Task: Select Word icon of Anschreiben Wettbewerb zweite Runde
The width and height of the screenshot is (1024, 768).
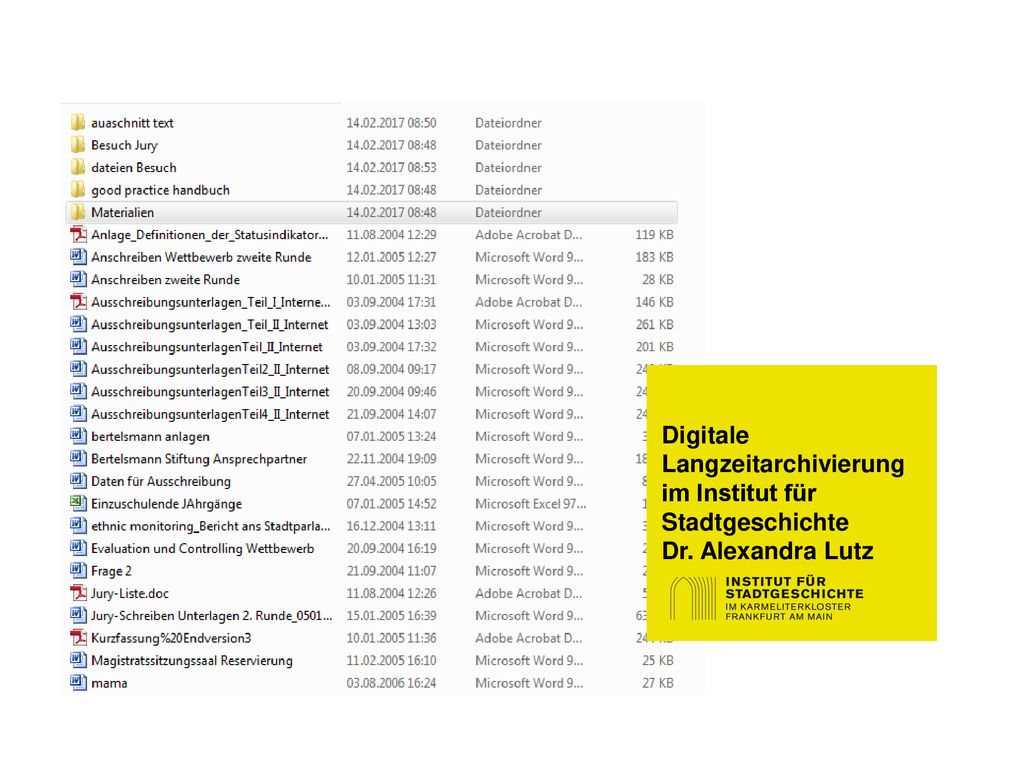Action: pyautogui.click(x=78, y=257)
